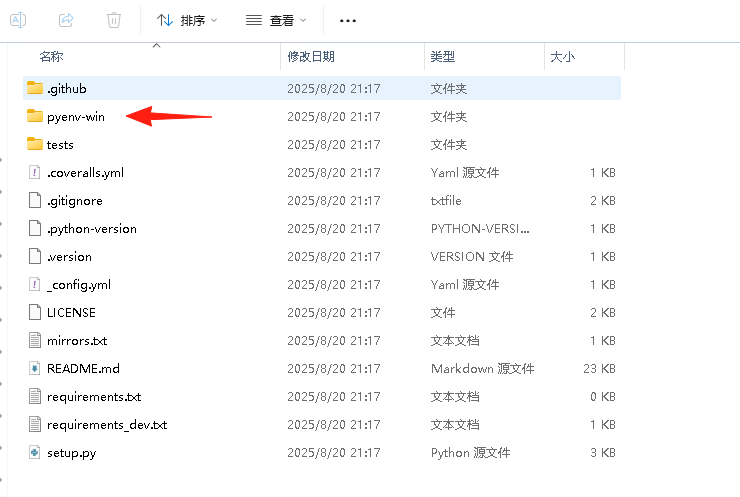Select the pyenv-win folder name
This screenshot has width=740, height=497.
tap(76, 117)
